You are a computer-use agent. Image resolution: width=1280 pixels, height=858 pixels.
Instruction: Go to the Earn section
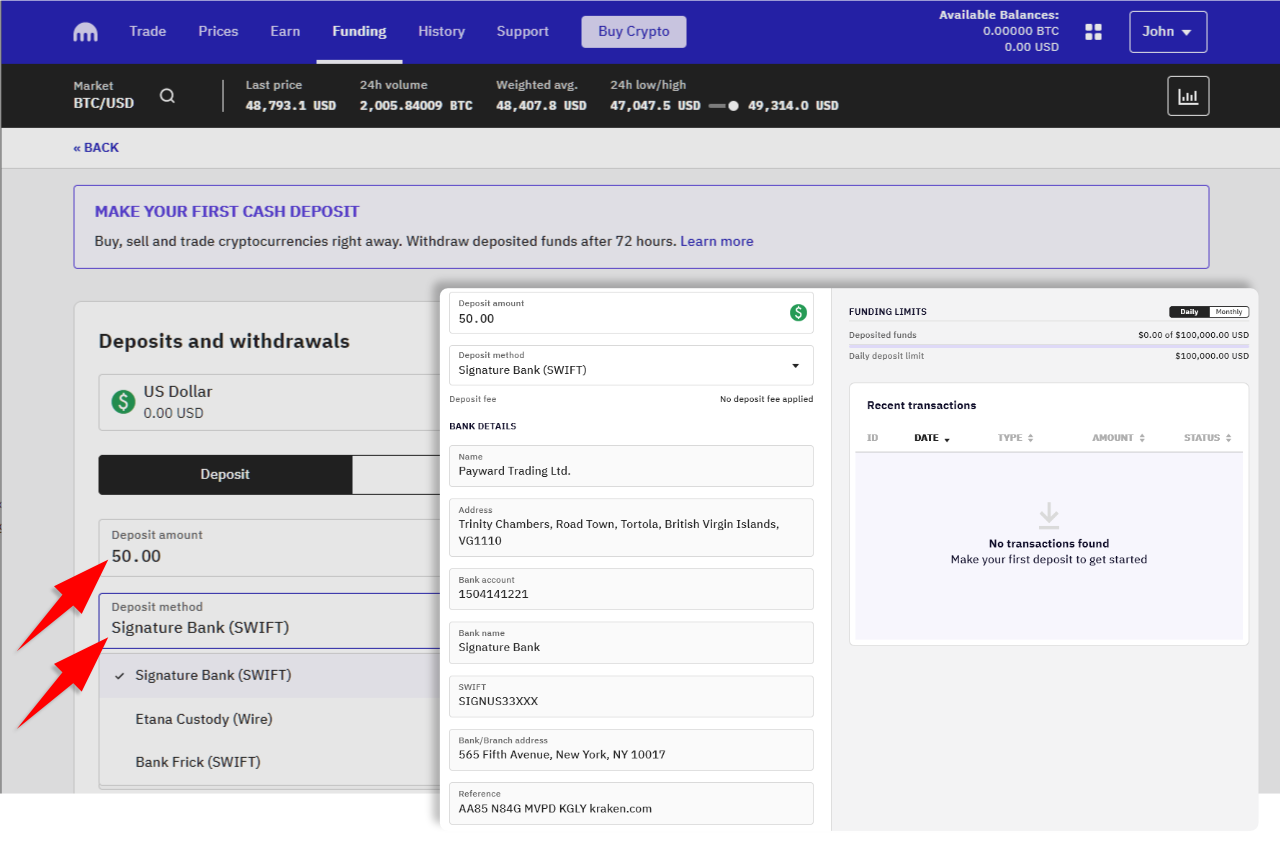(x=285, y=31)
